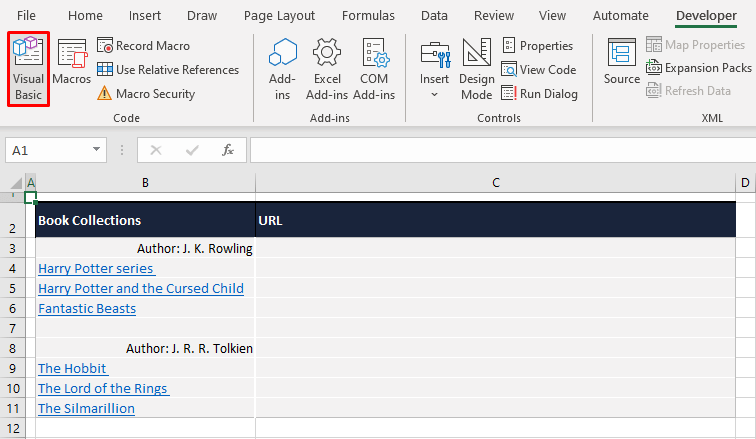Open the Macros dialog
756x439 pixels.
point(72,63)
